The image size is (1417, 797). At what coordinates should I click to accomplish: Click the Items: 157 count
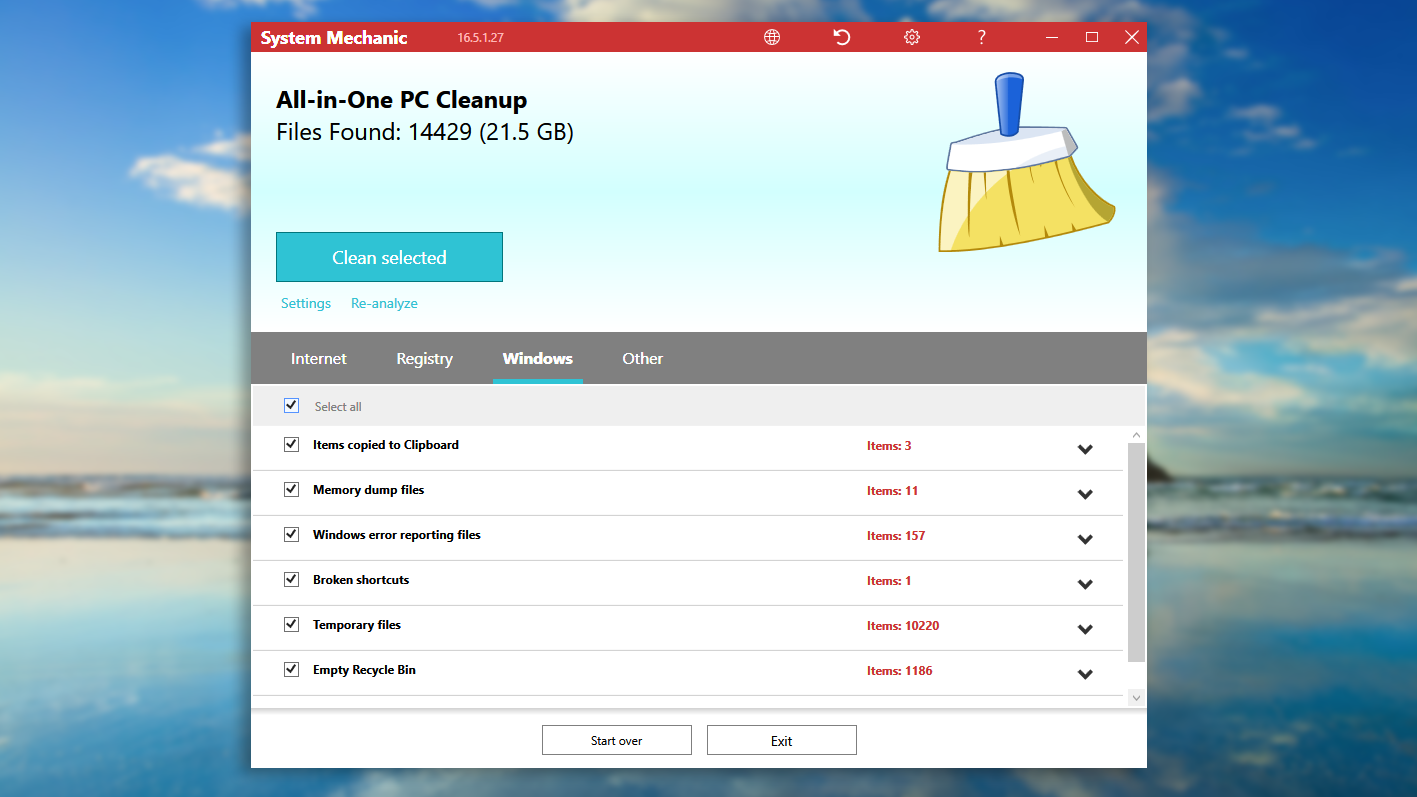pos(896,536)
